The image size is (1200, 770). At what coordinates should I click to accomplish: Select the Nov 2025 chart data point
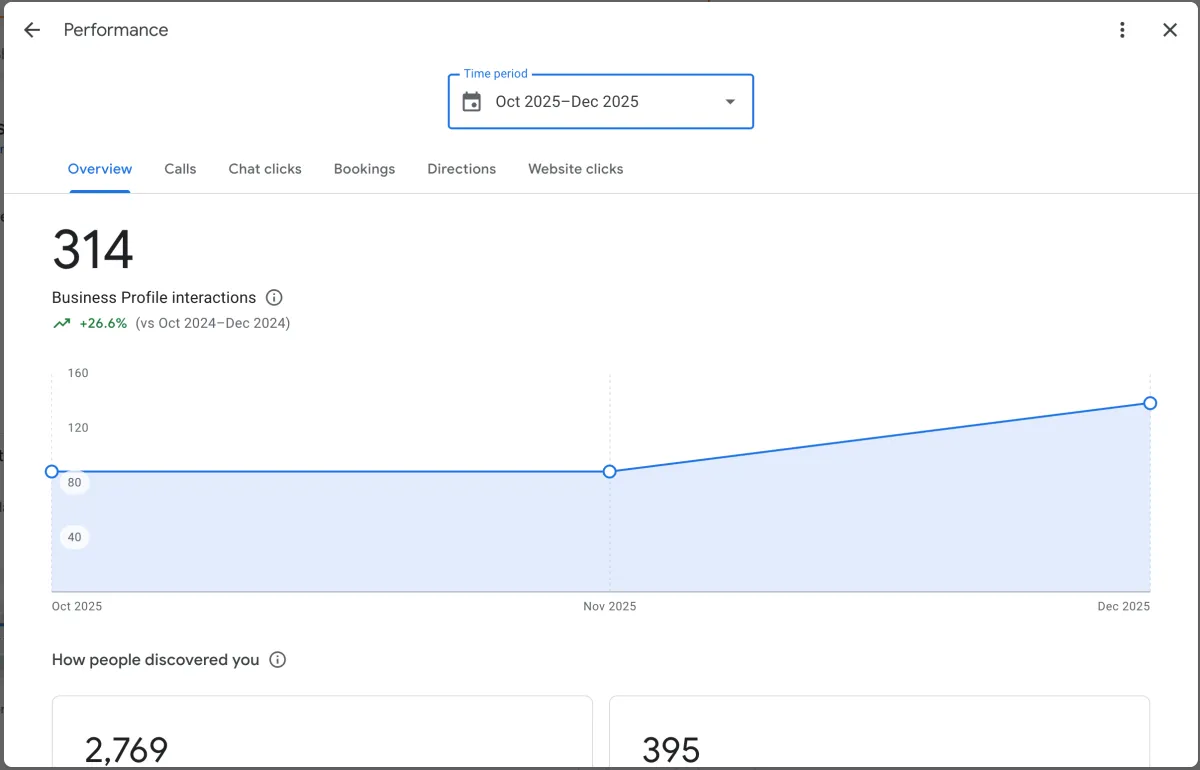pyautogui.click(x=609, y=471)
